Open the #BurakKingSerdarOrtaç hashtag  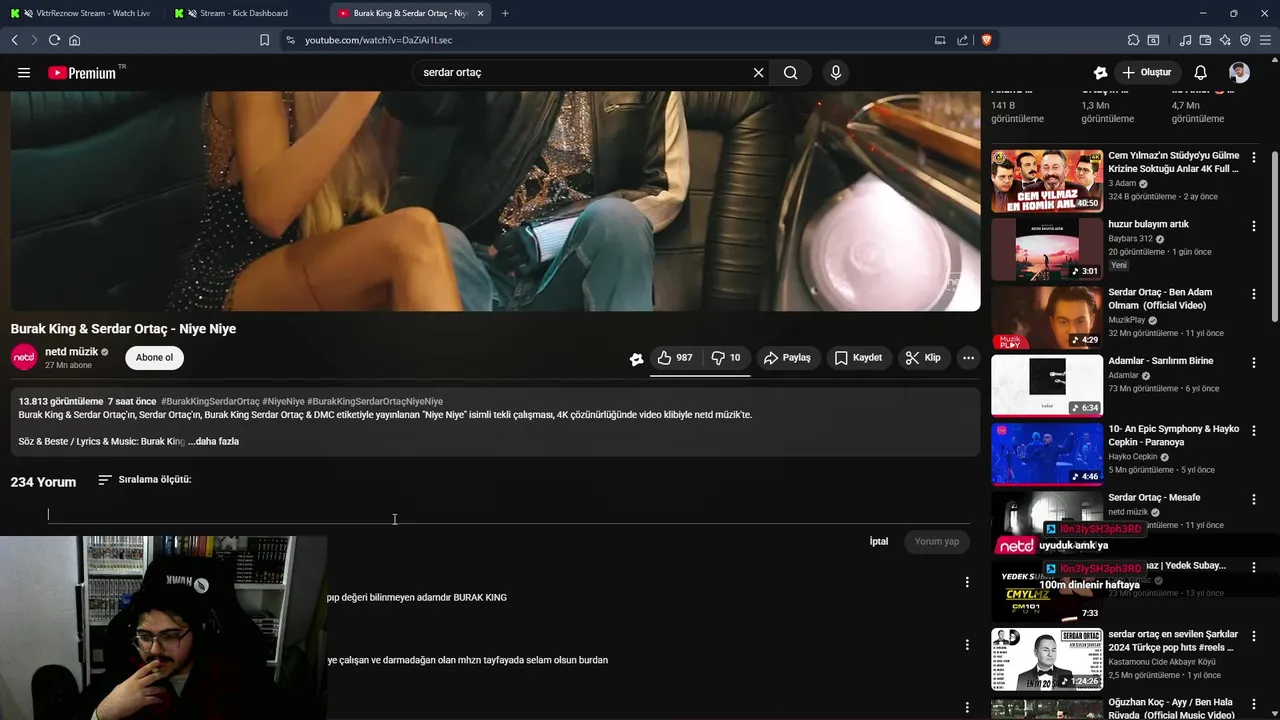tap(210, 401)
